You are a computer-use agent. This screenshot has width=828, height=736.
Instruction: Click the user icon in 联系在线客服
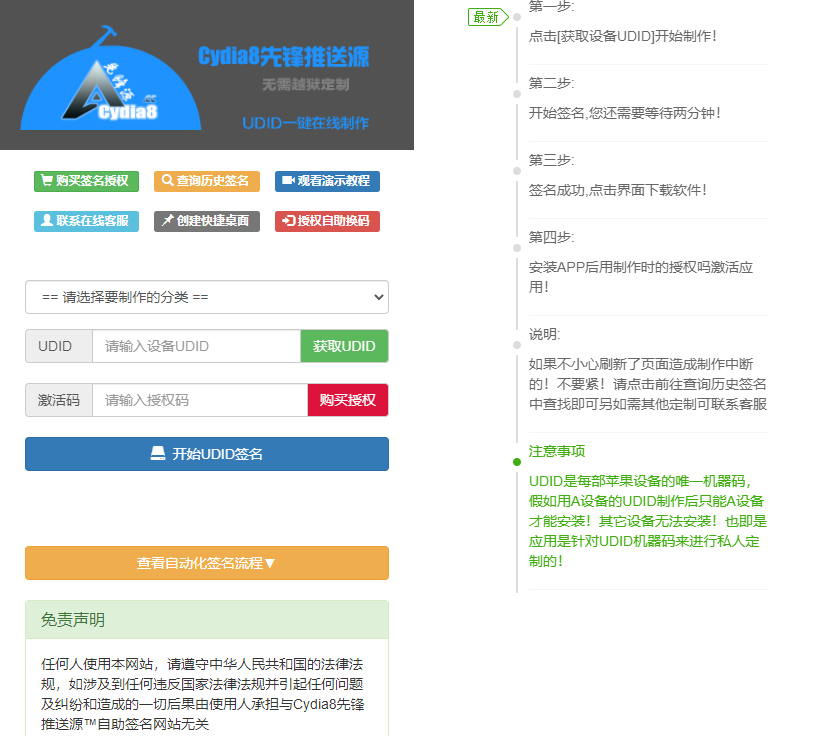coord(47,220)
